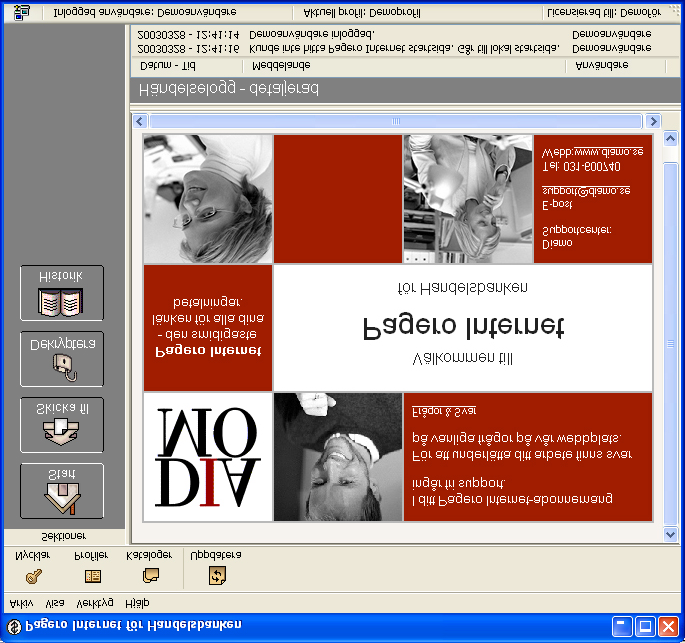
Task: Click 'Licensierad till' status bar entry
Action: pos(604,13)
